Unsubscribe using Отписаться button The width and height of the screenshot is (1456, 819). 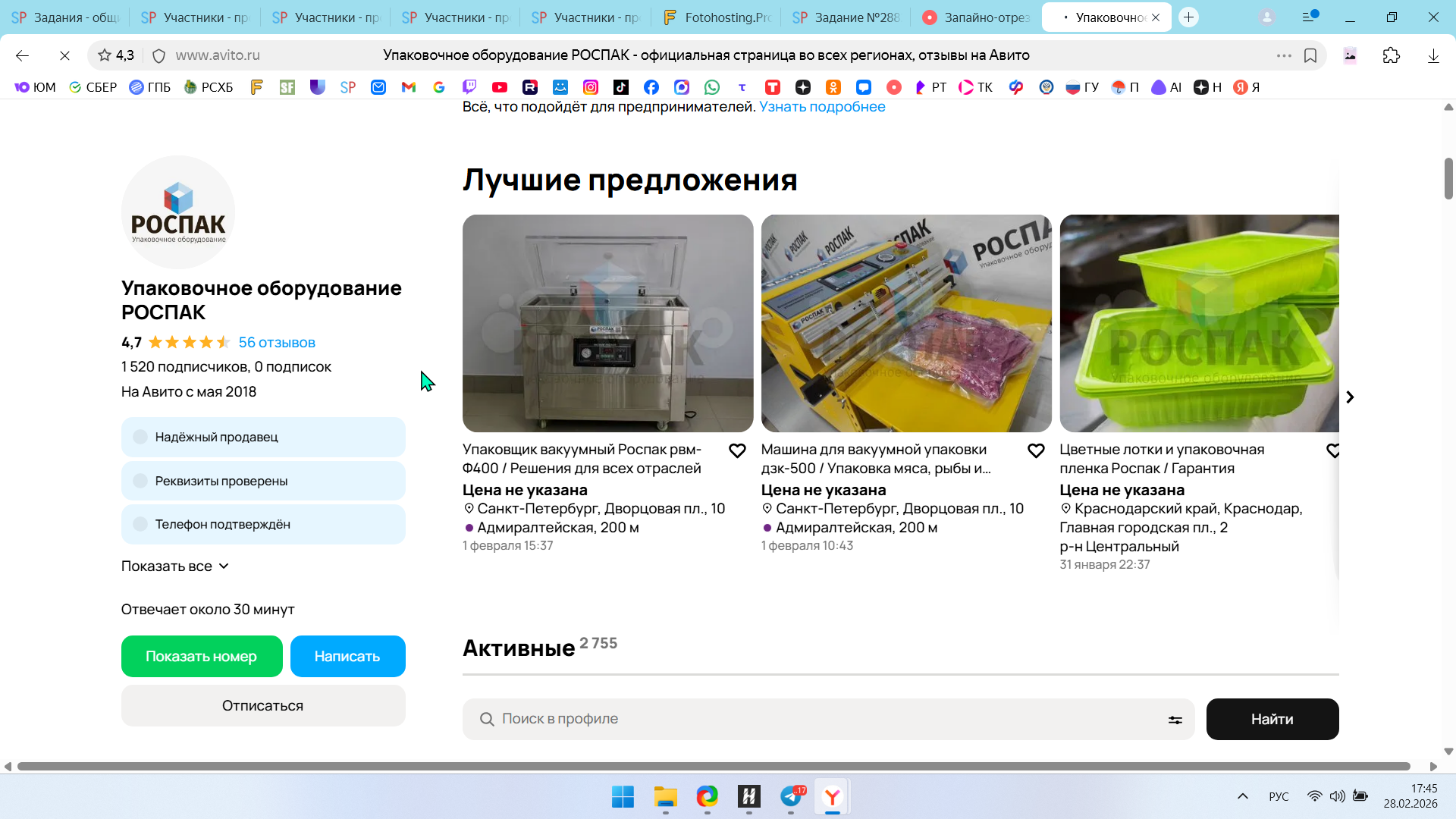[x=262, y=705]
